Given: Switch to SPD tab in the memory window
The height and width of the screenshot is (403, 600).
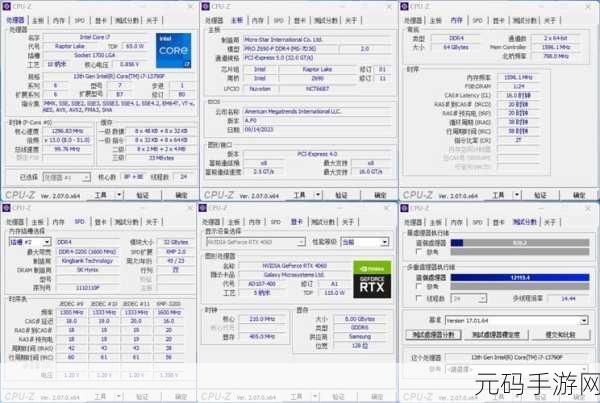Looking at the screenshot, I should 477,20.
